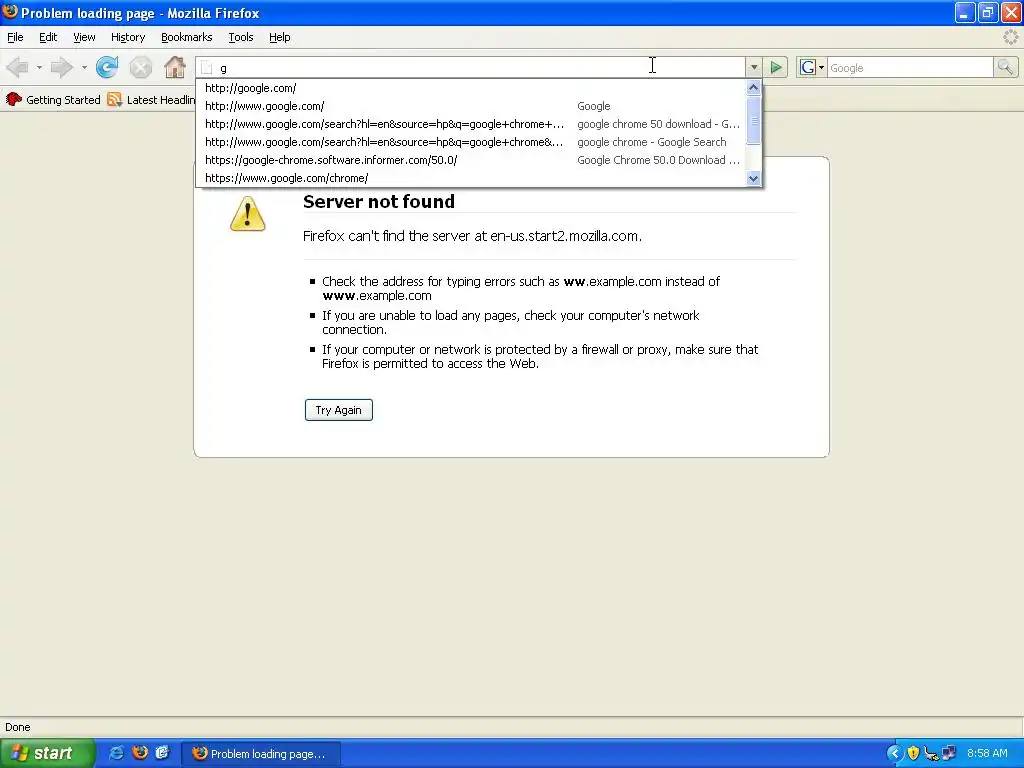Click the page icon in address bar
Screen dimensions: 1024x768
pos(206,68)
